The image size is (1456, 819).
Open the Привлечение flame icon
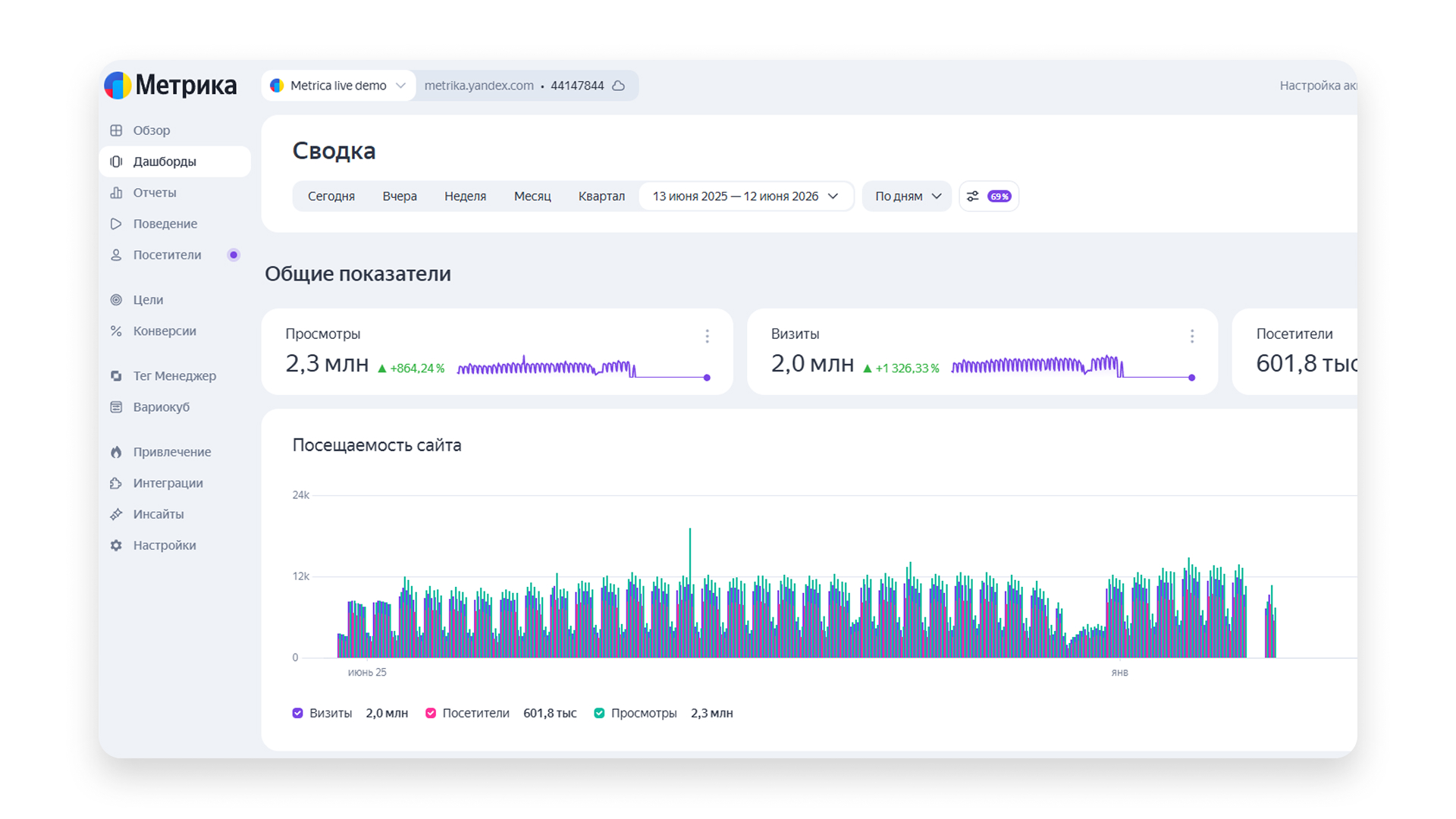coord(116,452)
